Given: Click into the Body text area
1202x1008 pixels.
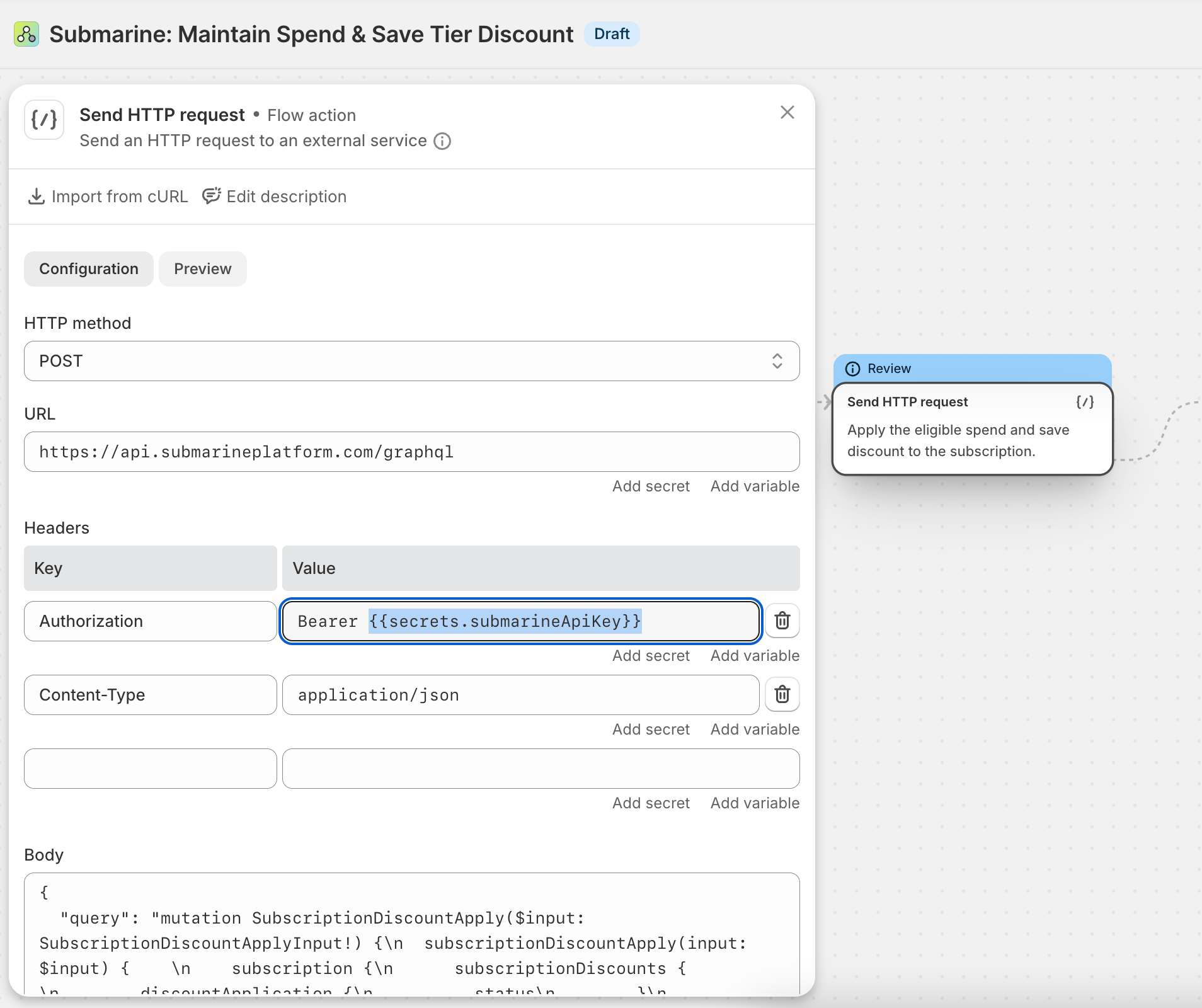Looking at the screenshot, I should [x=411, y=932].
